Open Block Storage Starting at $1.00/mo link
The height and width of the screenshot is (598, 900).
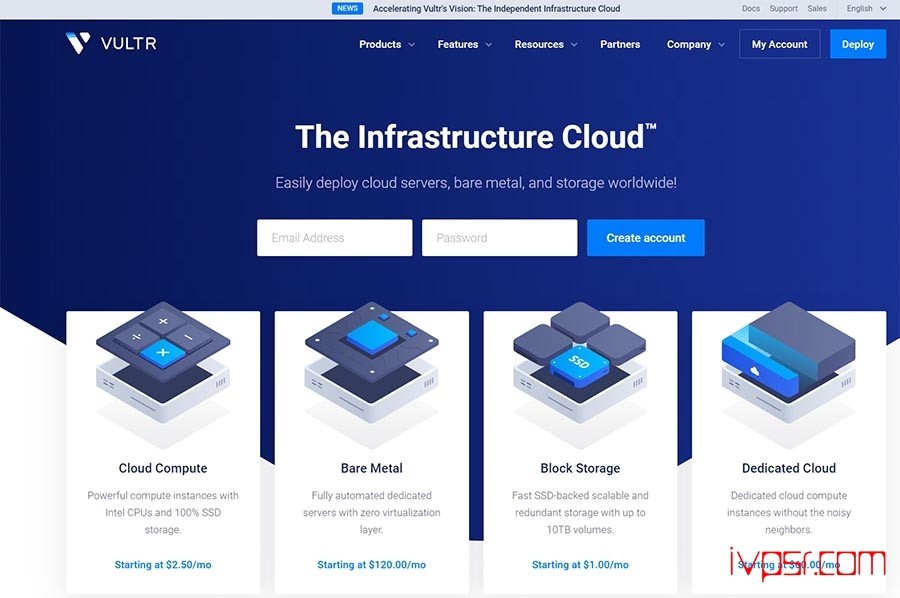[x=580, y=565]
